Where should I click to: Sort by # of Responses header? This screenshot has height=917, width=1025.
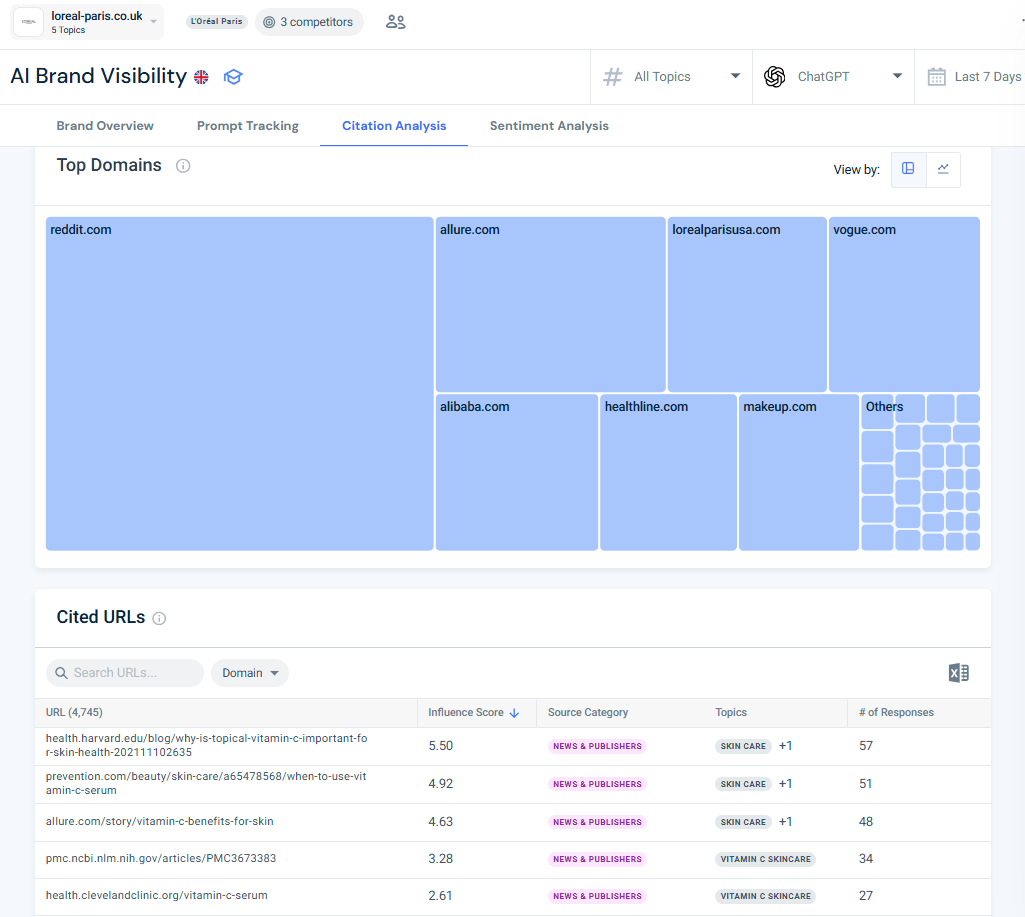coord(896,712)
